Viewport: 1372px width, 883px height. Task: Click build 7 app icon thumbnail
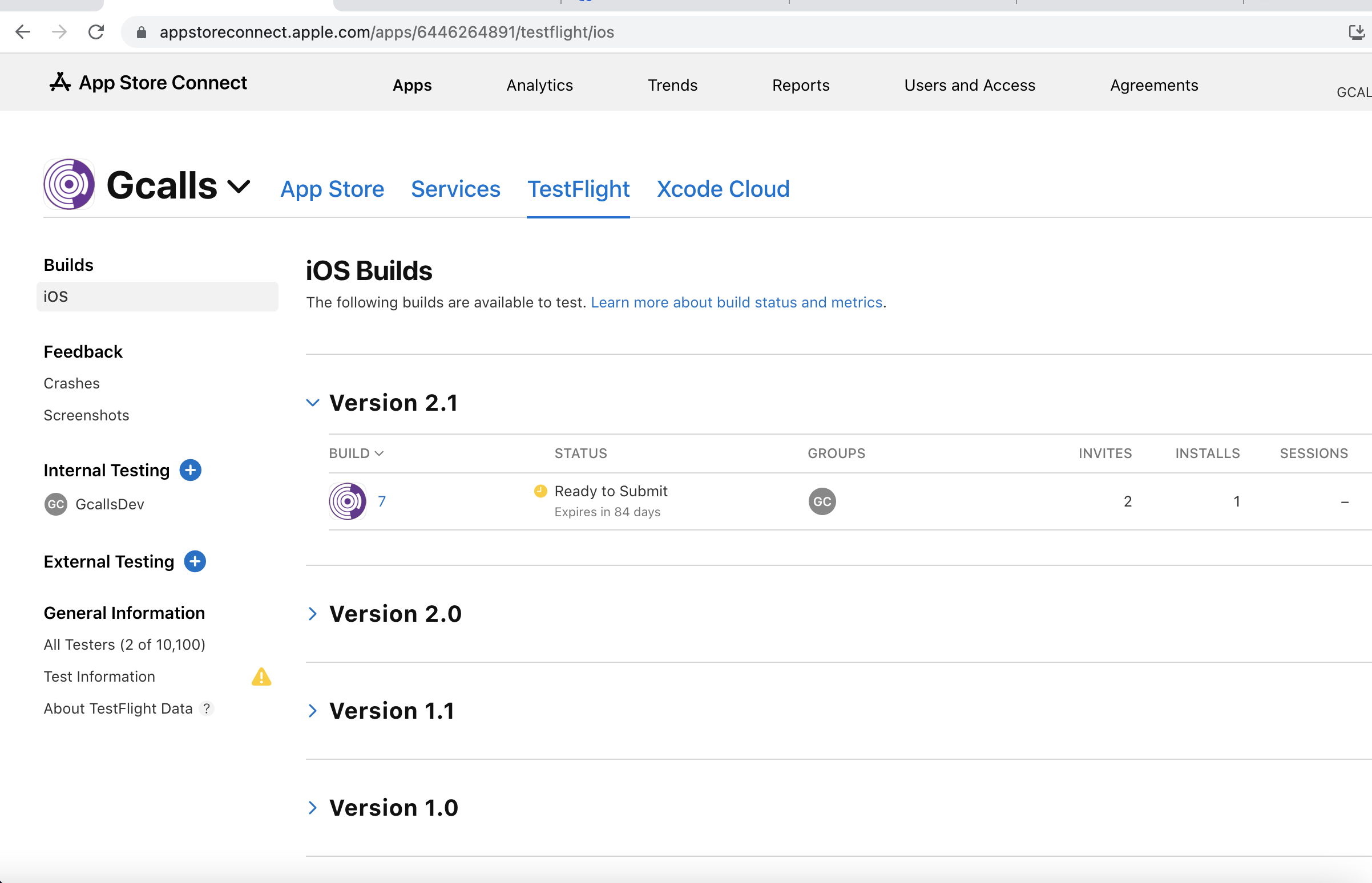(348, 502)
